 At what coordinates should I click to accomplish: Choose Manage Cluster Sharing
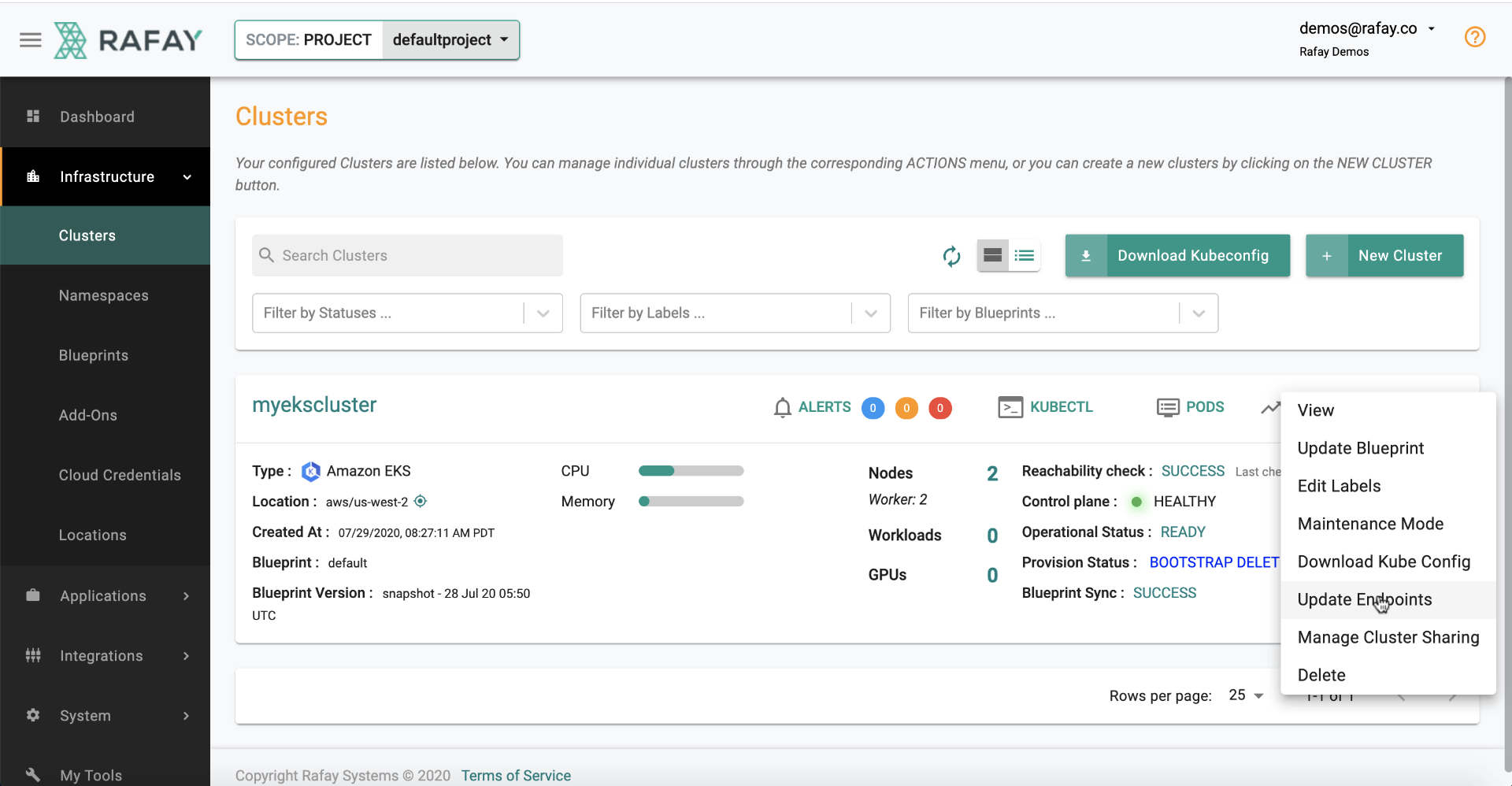(1388, 637)
